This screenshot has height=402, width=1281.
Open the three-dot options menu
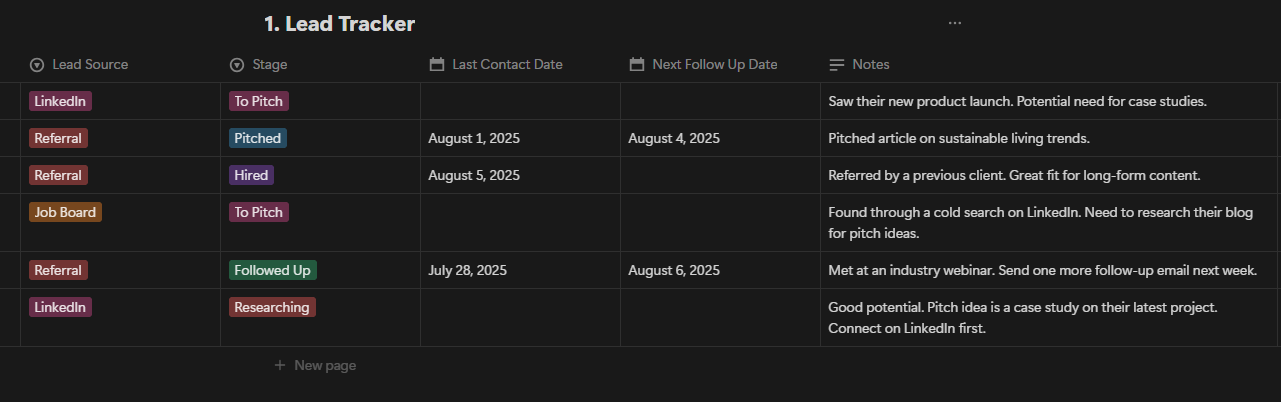click(955, 23)
